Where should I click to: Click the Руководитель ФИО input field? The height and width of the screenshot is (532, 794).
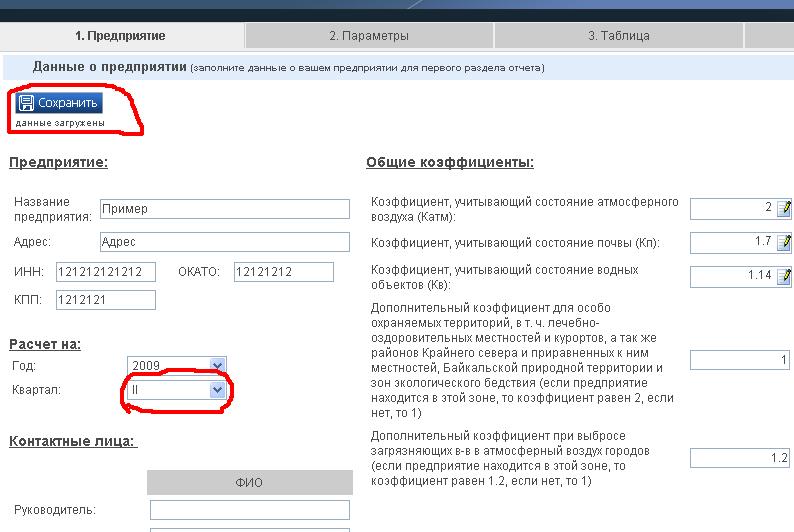249,510
